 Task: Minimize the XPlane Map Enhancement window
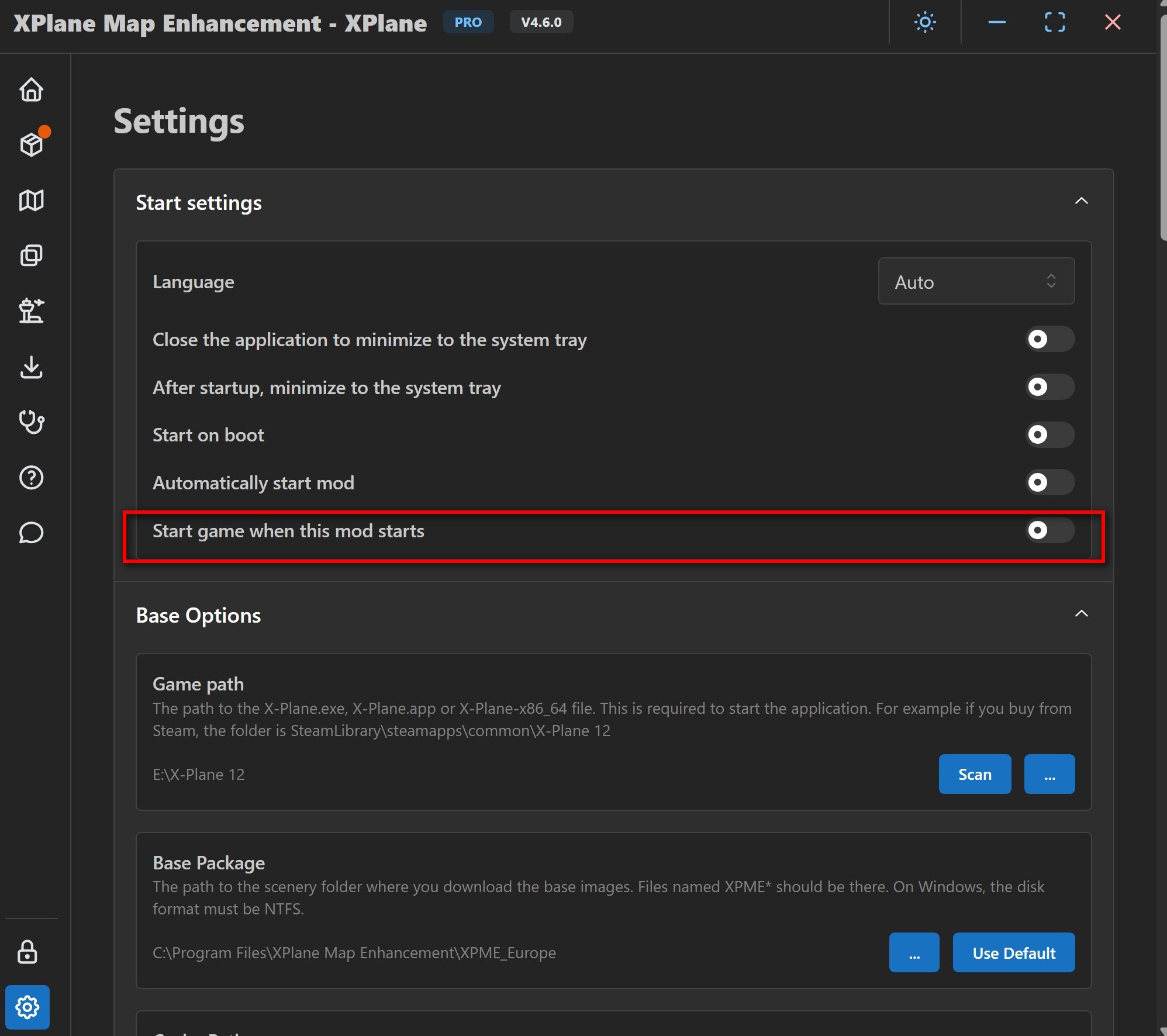(x=997, y=22)
